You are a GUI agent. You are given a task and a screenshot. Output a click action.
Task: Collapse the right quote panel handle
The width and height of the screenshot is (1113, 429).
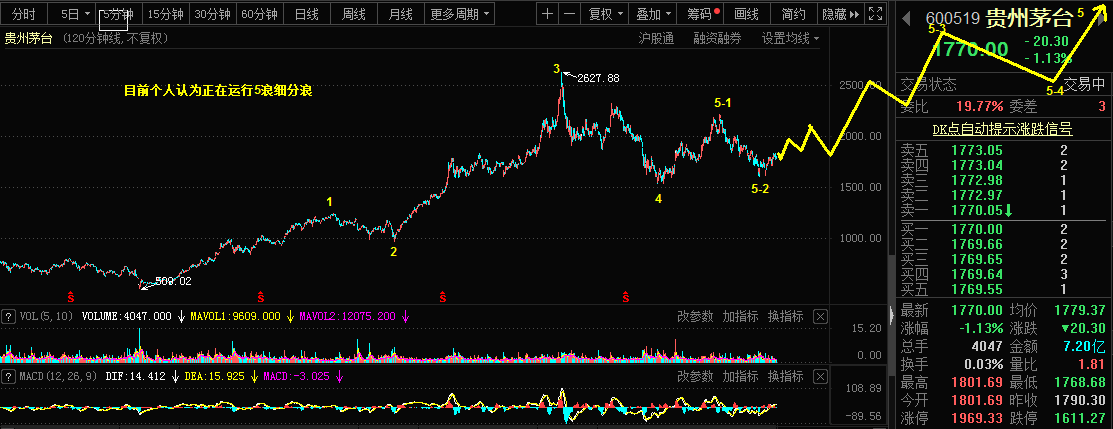(892, 314)
